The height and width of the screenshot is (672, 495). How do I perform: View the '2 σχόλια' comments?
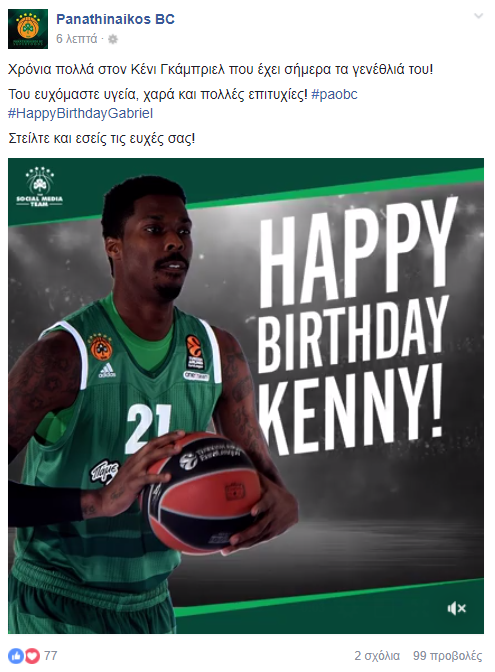click(x=377, y=656)
